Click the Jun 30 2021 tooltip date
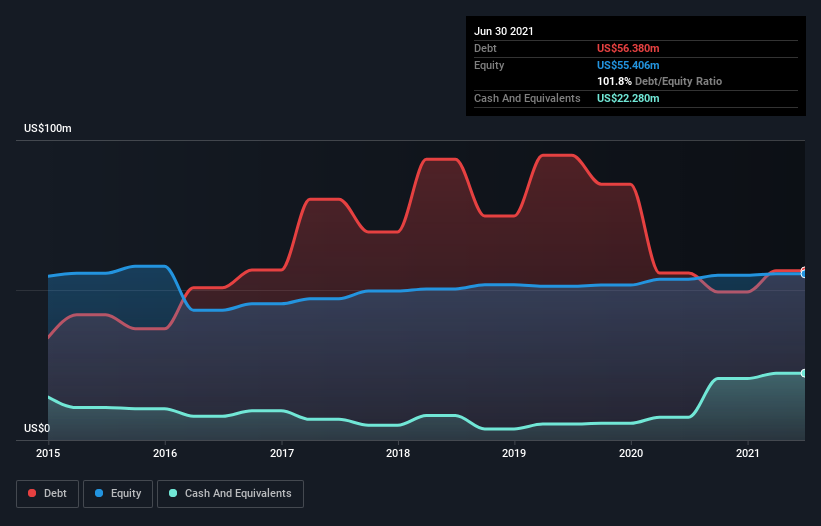Screen dimensions: 821x526 coord(504,31)
